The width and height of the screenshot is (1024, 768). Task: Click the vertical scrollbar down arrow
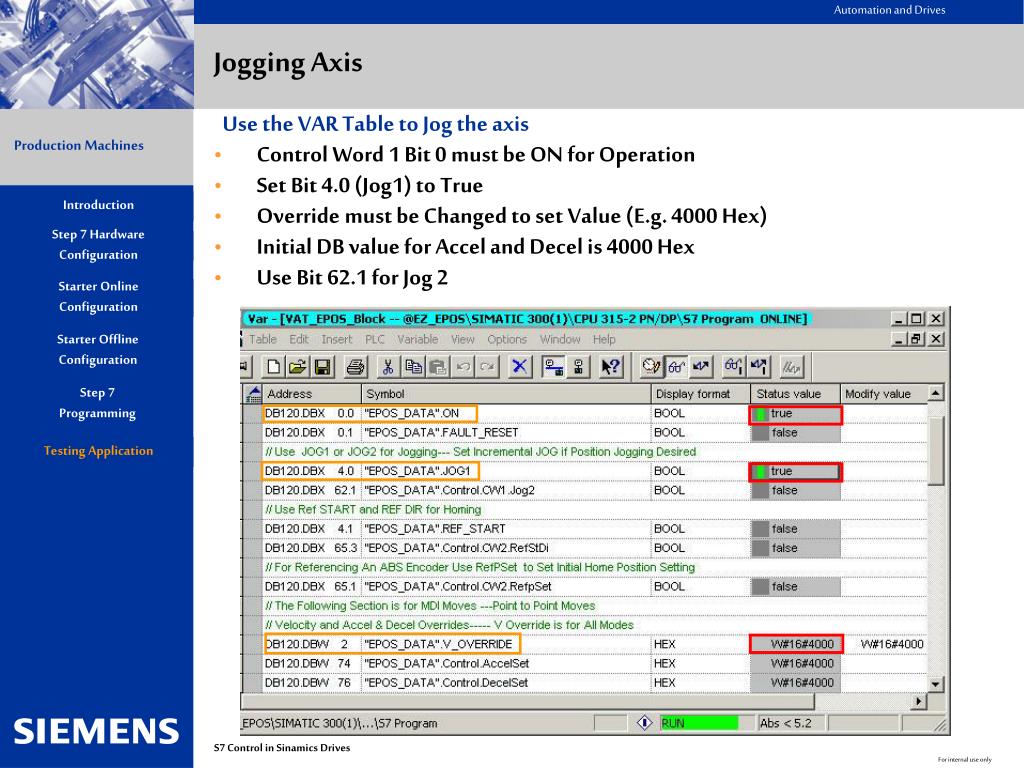pos(936,684)
